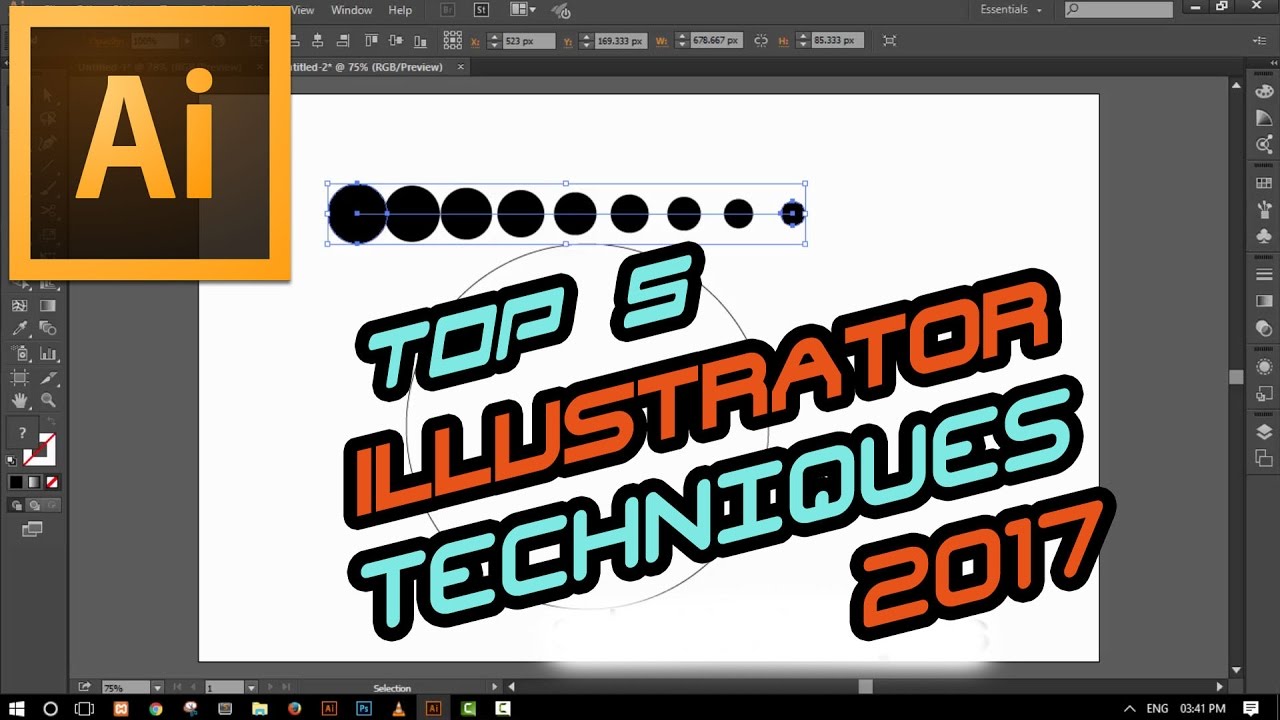Launch Adobe Bridge (Br) button

[x=449, y=10]
